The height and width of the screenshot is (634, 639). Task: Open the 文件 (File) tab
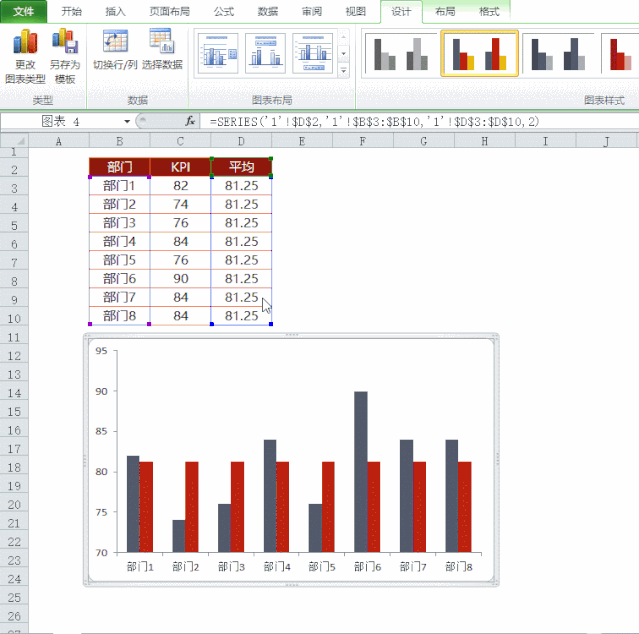pyautogui.click(x=24, y=11)
